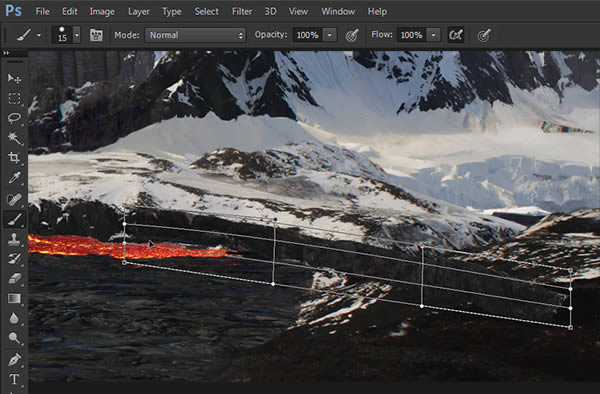Open the Mode Normal dropdown

(x=195, y=35)
